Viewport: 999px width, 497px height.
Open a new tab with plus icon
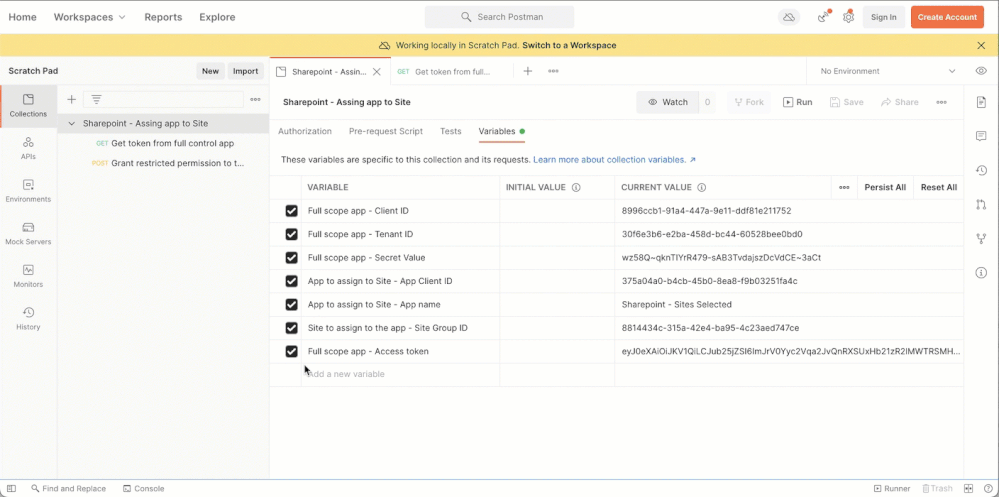tap(528, 71)
